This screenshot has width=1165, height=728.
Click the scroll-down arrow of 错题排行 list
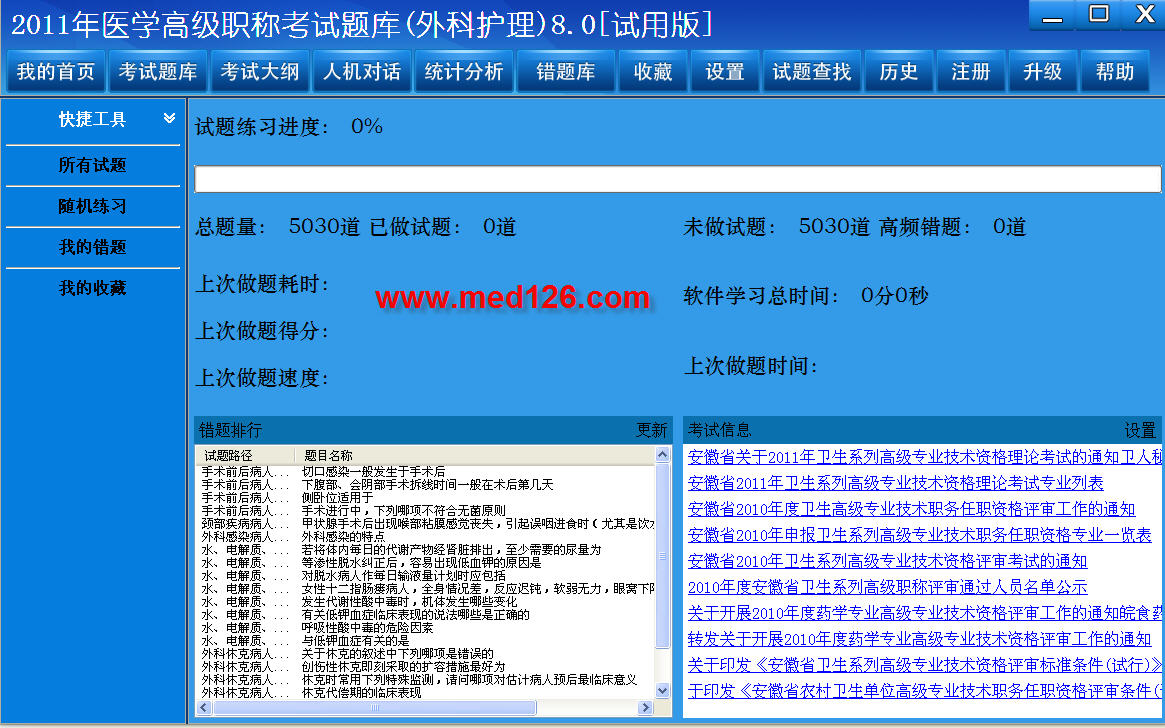coord(663,690)
